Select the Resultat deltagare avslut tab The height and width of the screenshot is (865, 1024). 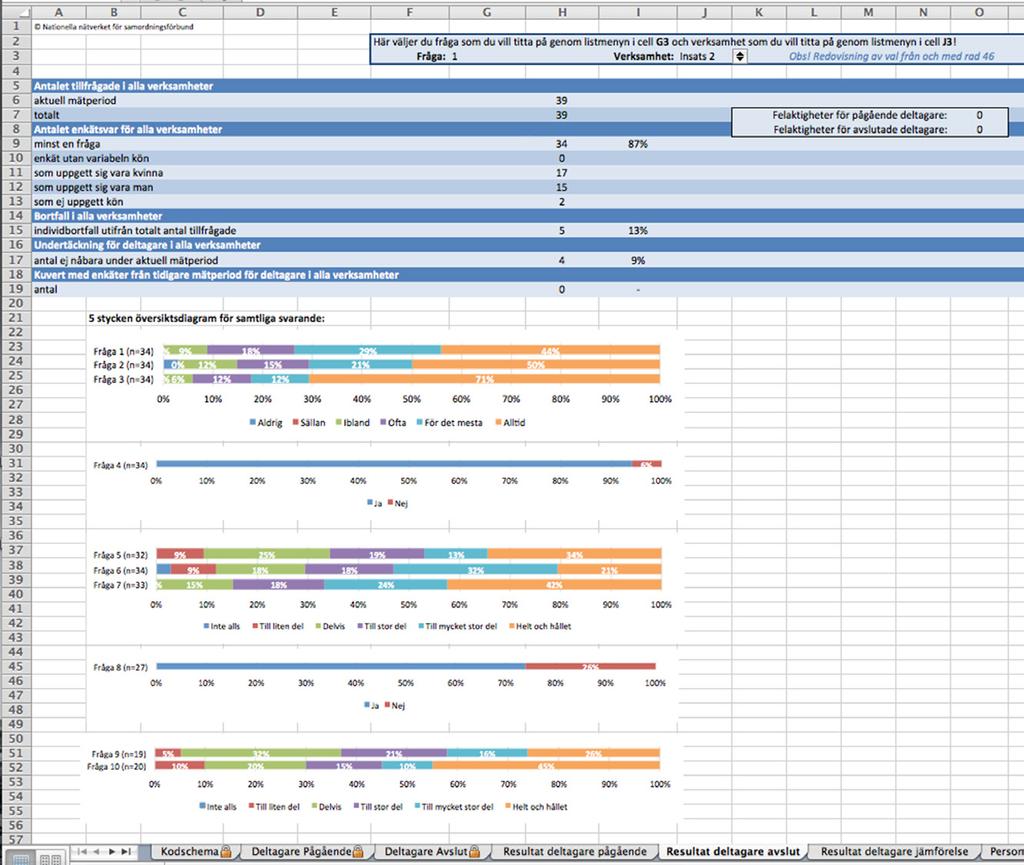733,851
